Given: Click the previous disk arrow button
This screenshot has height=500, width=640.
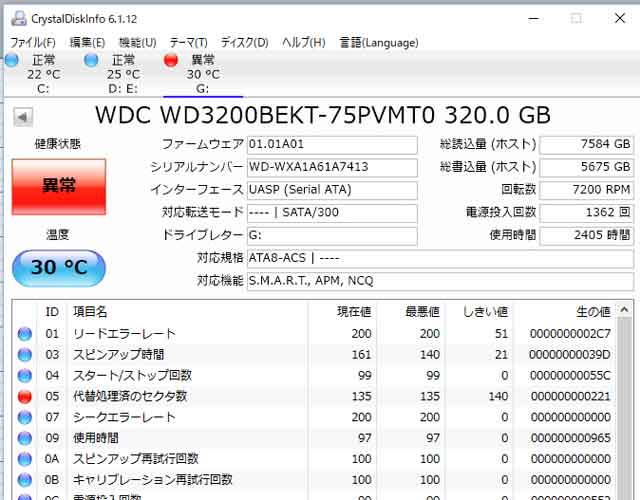Looking at the screenshot, I should pyautogui.click(x=23, y=118).
